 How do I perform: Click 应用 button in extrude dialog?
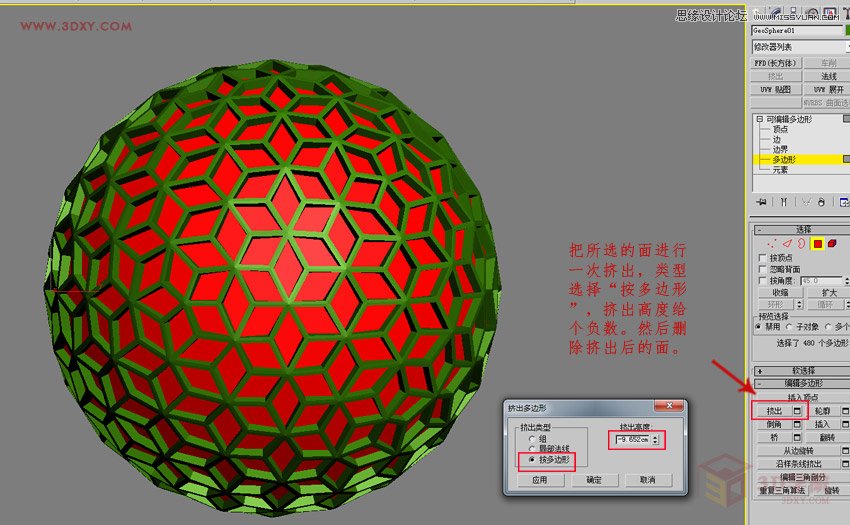click(539, 480)
